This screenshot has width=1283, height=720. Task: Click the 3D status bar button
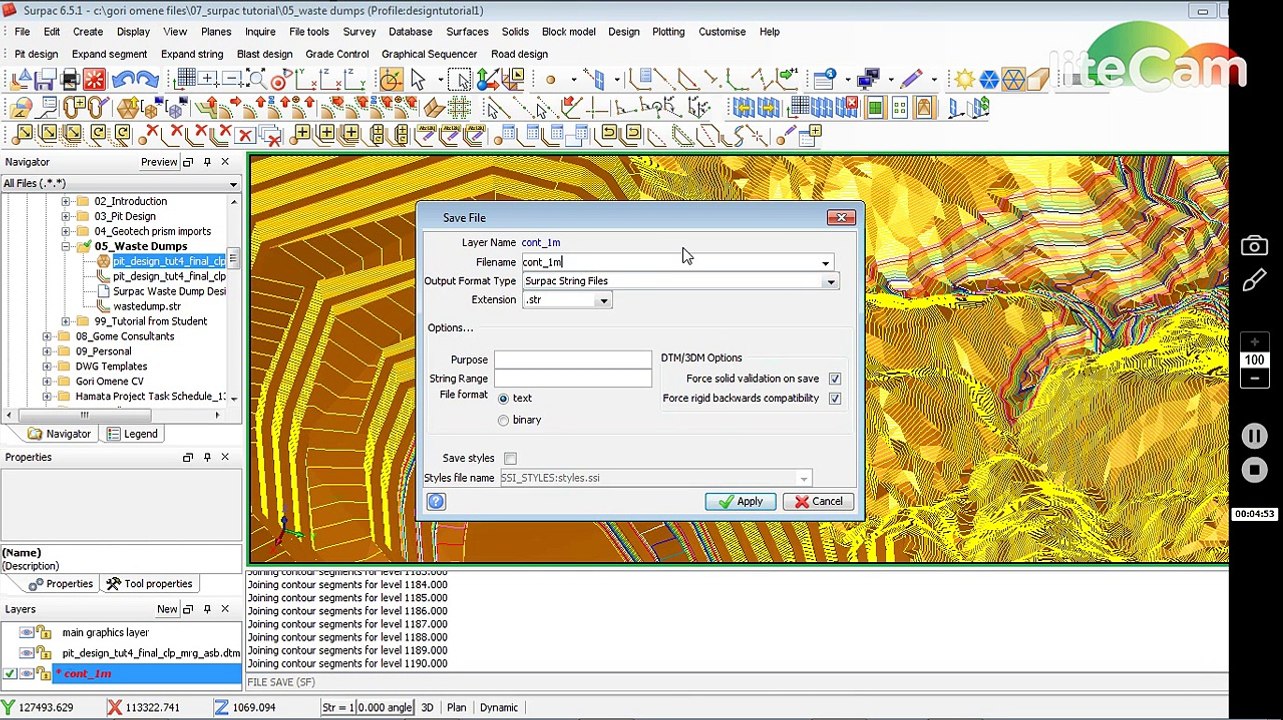427,707
